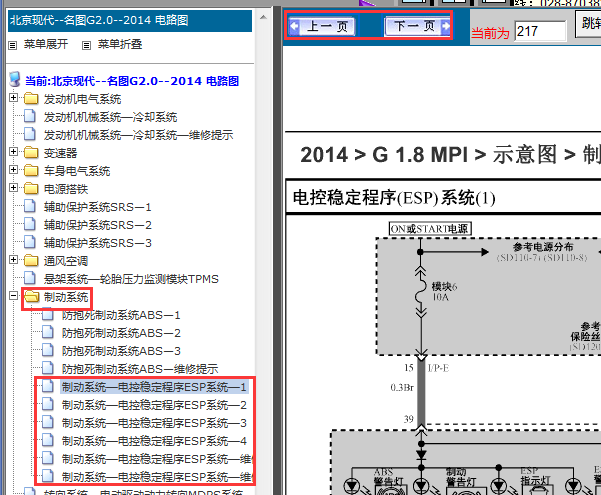The height and width of the screenshot is (495, 601).
Task: Click the 北京现代--名图G2.0--2014 电路图 header title
Action: click(99, 20)
